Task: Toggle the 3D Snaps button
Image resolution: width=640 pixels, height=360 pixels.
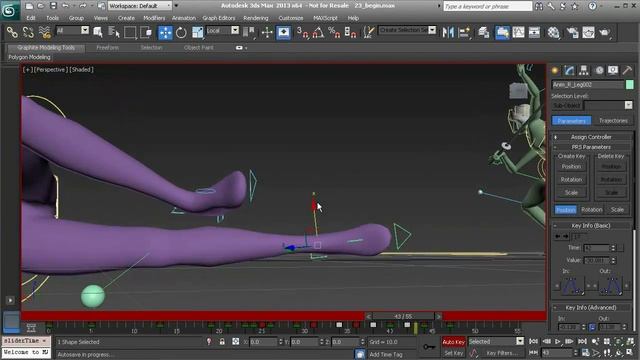Action: coord(302,32)
